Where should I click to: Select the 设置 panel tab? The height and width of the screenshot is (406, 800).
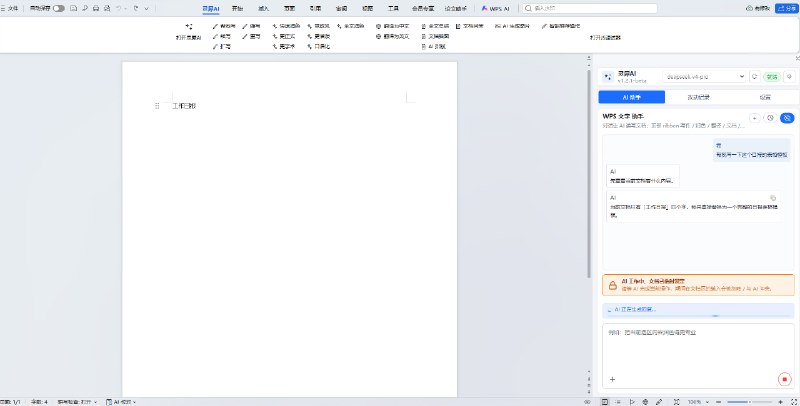[x=764, y=97]
